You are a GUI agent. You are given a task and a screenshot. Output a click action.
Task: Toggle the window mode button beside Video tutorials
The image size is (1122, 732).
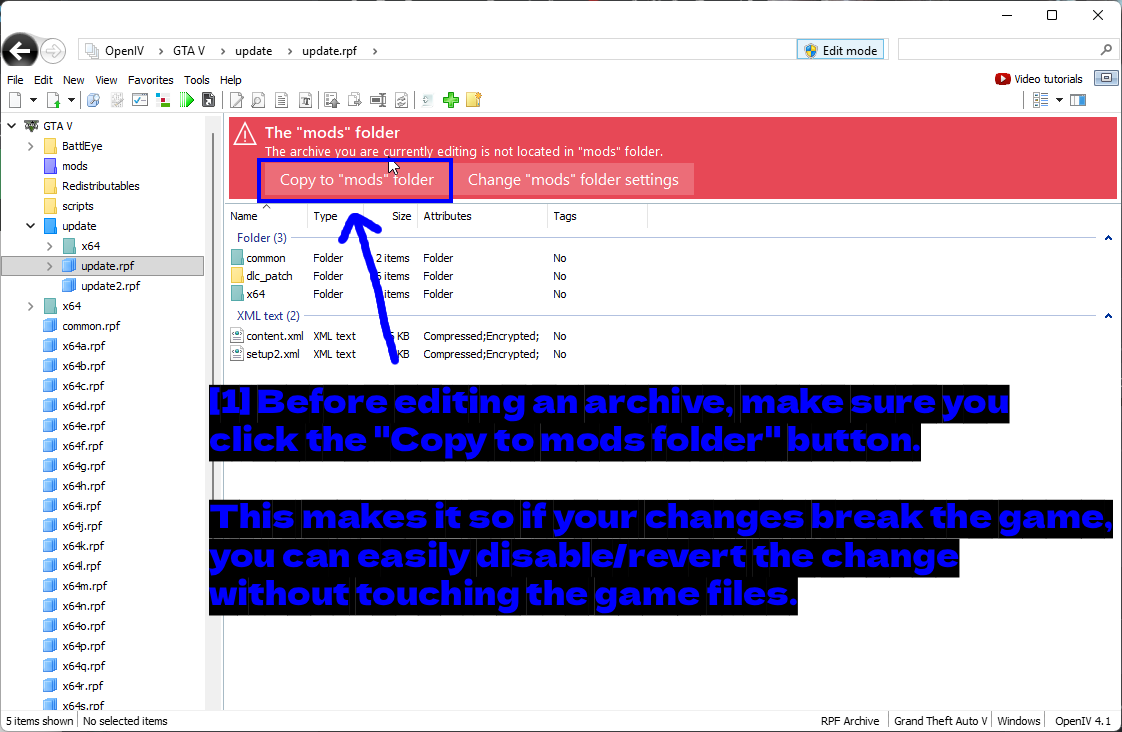pos(1106,78)
